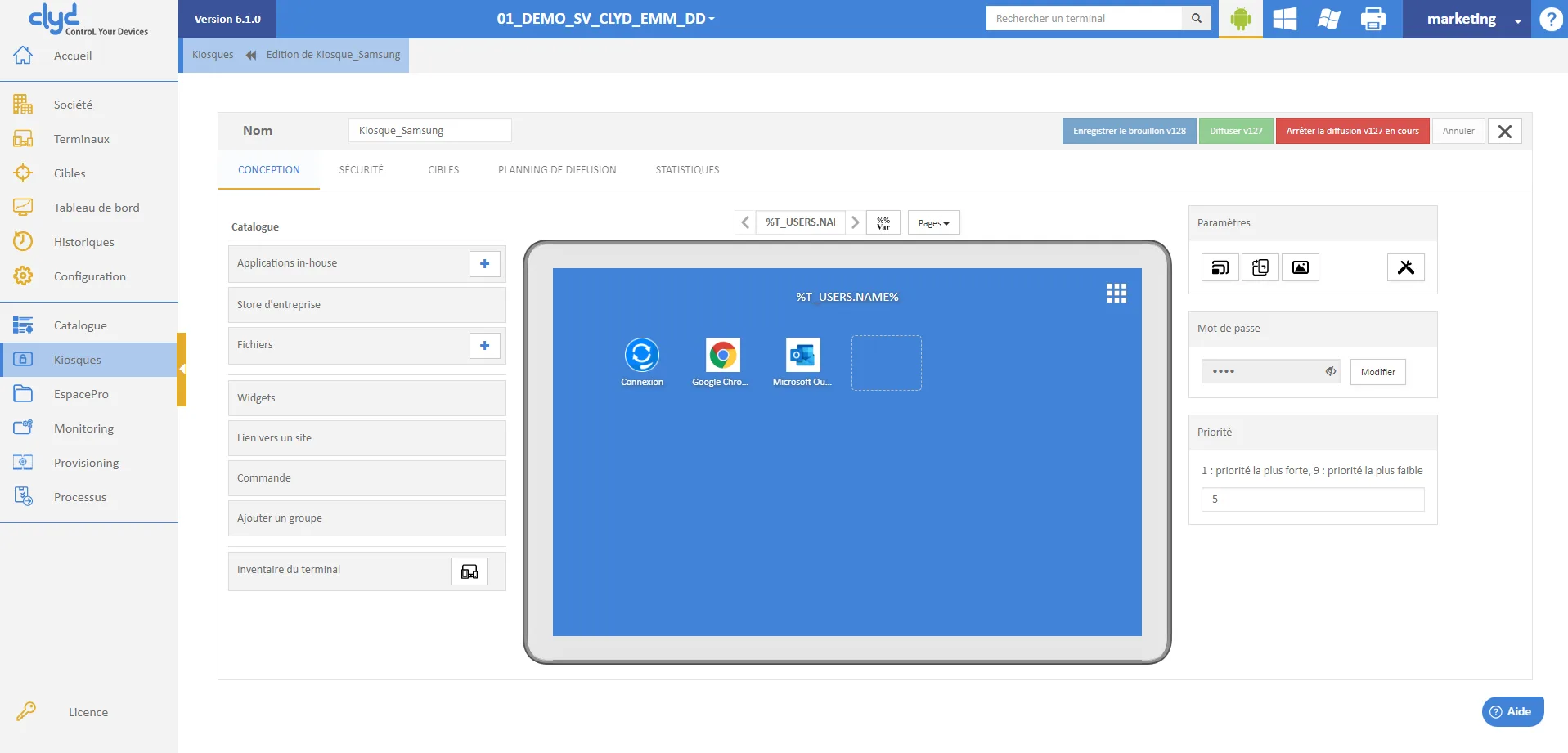Open the PLANNING DE DIFFUSION tab

(557, 170)
